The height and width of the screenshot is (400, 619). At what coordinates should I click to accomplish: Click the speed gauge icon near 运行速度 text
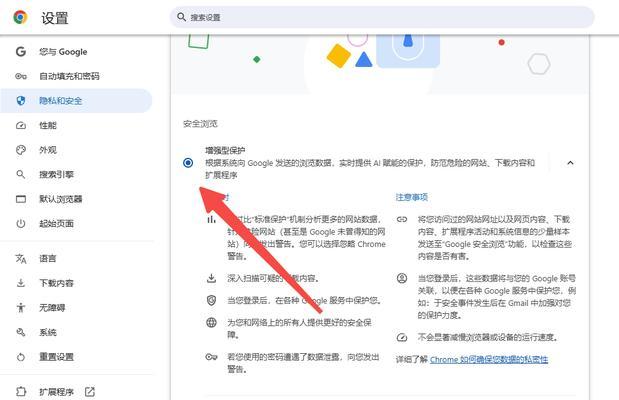click(x=402, y=337)
